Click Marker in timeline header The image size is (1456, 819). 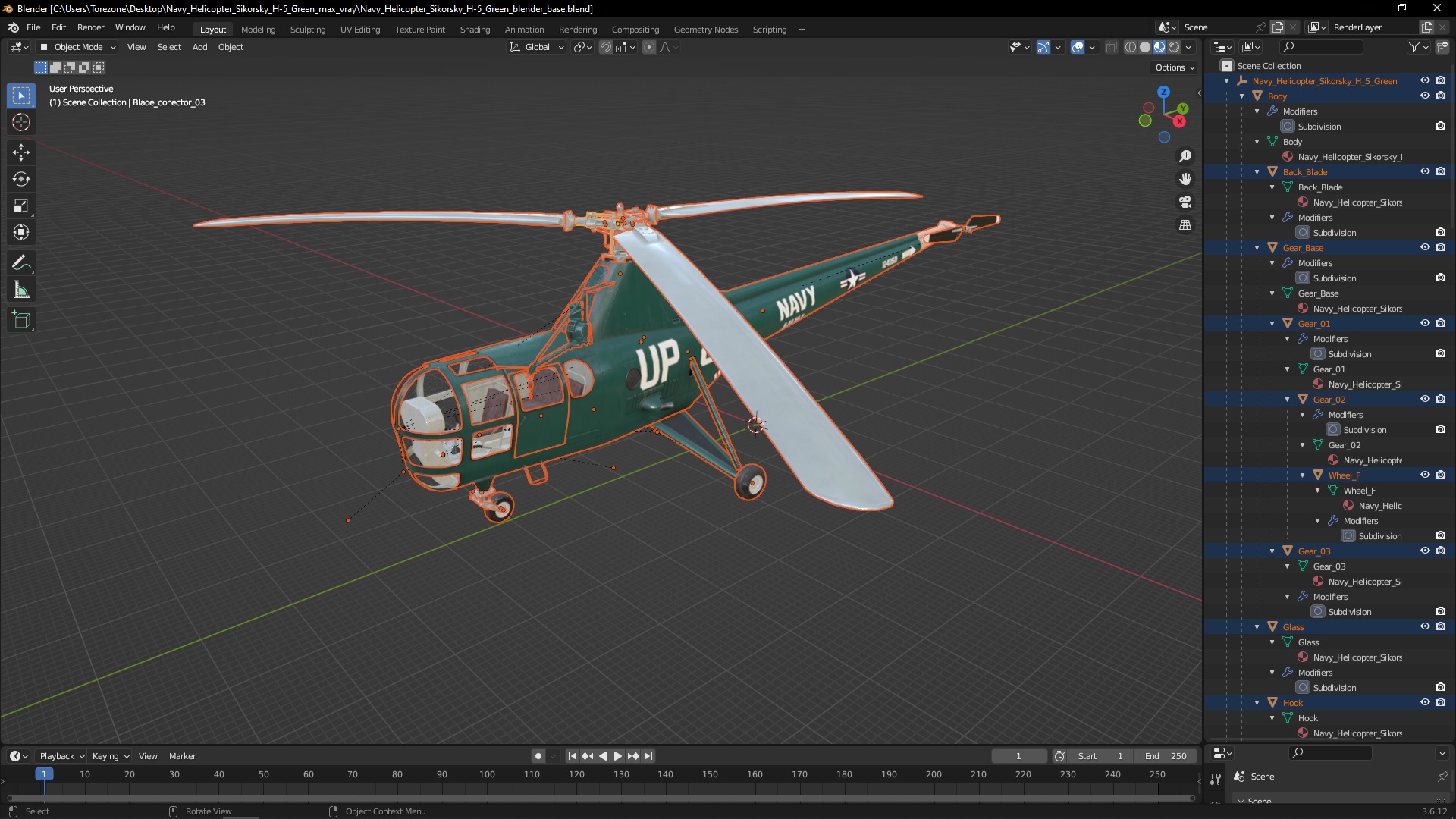pyautogui.click(x=182, y=756)
